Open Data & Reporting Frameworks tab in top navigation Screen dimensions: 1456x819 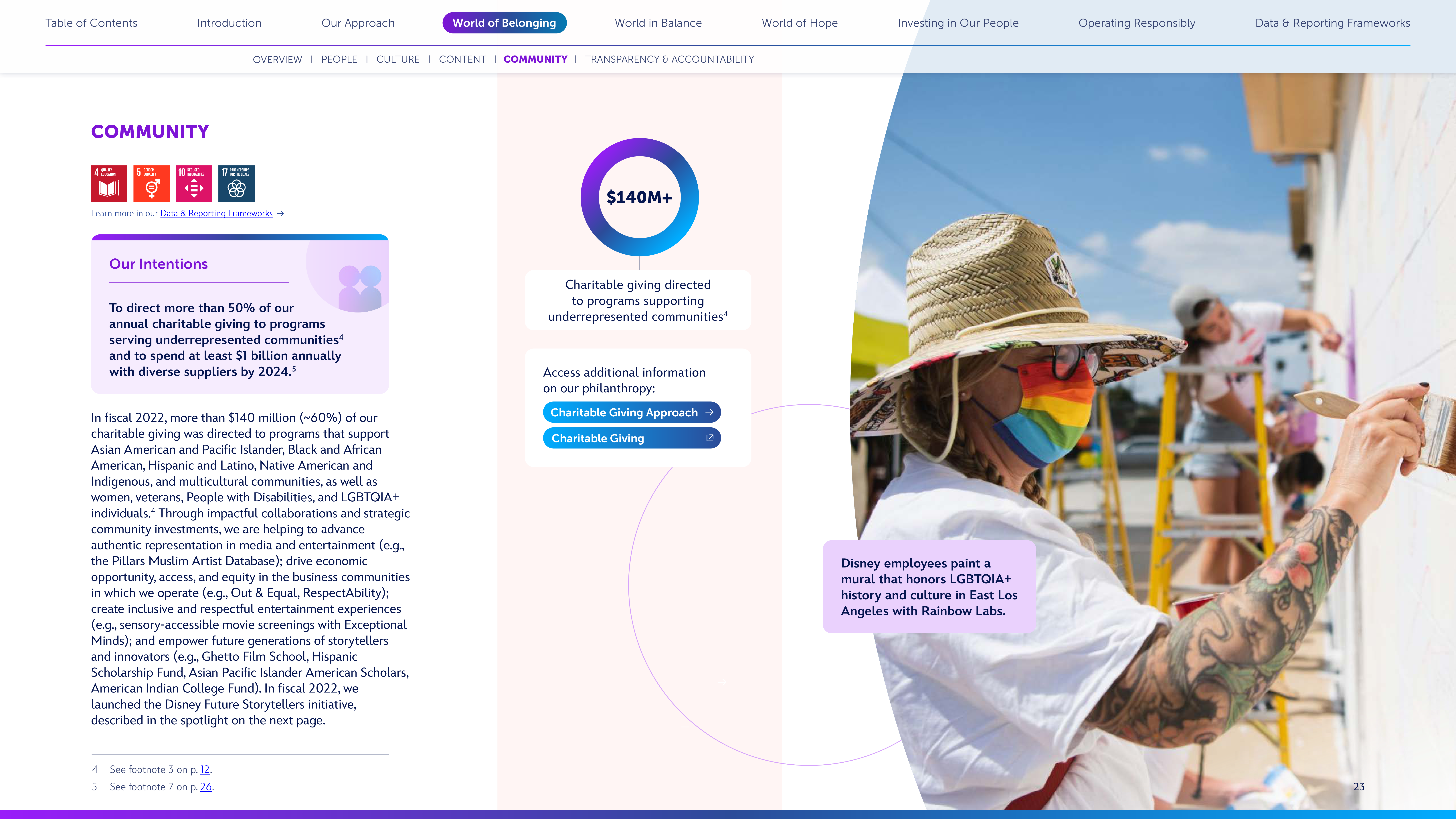1333,23
